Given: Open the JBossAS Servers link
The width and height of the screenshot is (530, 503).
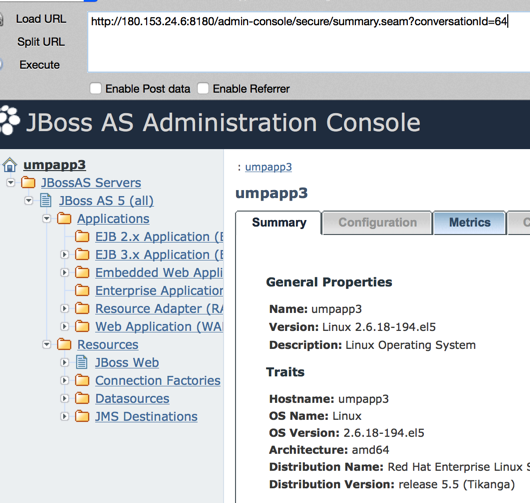Looking at the screenshot, I should click(91, 183).
